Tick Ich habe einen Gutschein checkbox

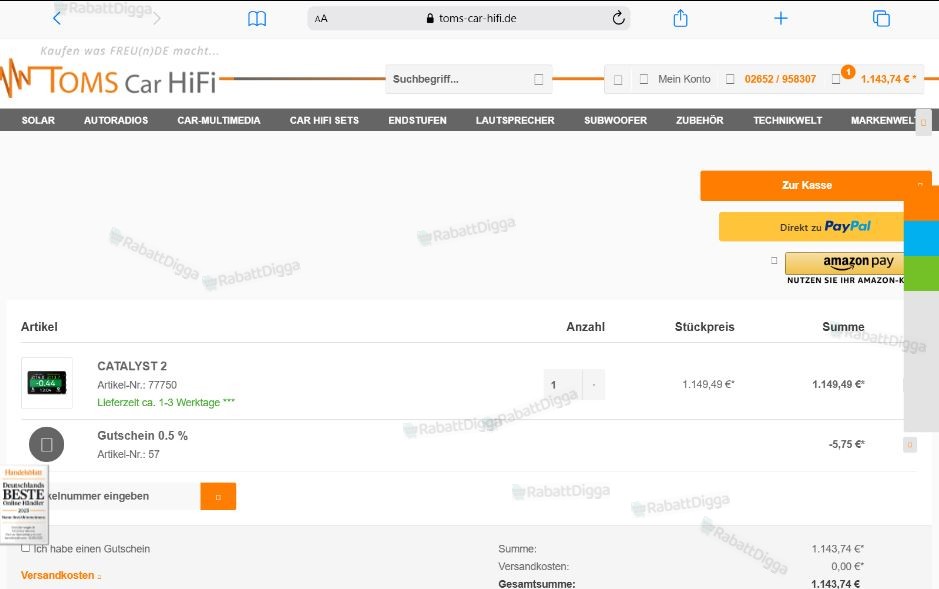coord(25,548)
